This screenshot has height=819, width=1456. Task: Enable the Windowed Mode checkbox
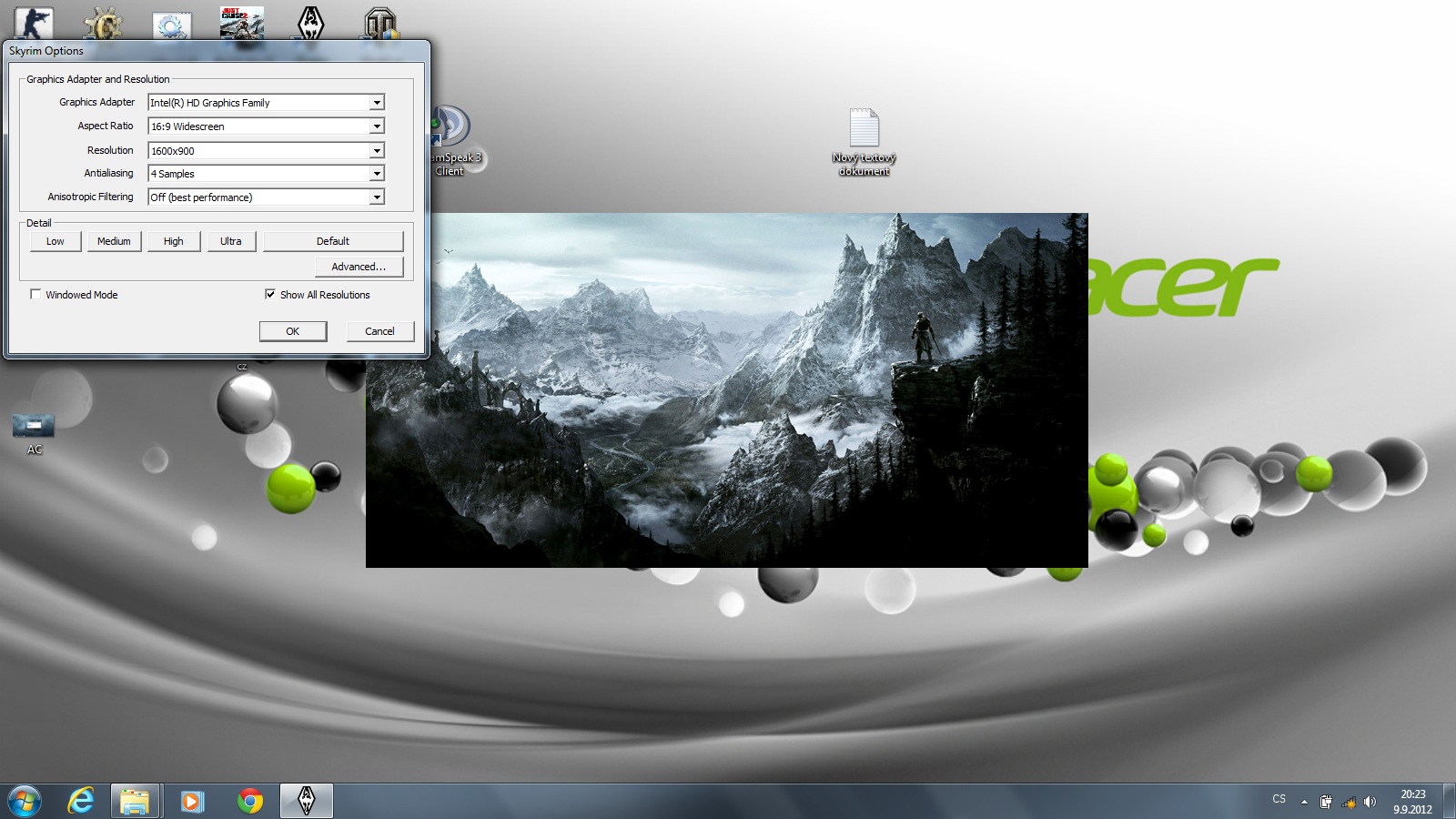click(x=35, y=294)
